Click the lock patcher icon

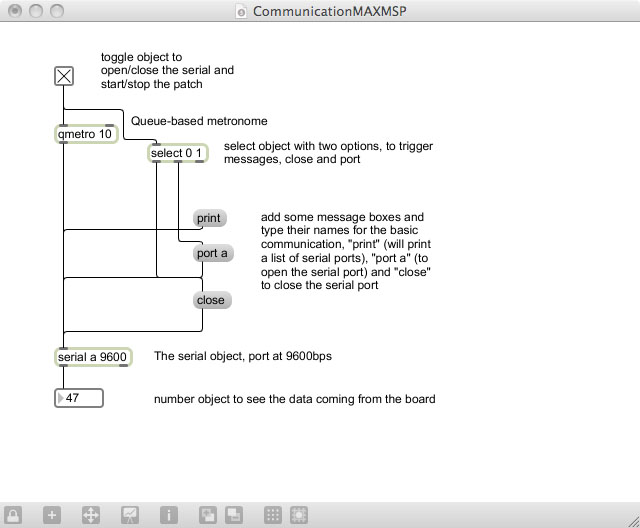[x=14, y=515]
